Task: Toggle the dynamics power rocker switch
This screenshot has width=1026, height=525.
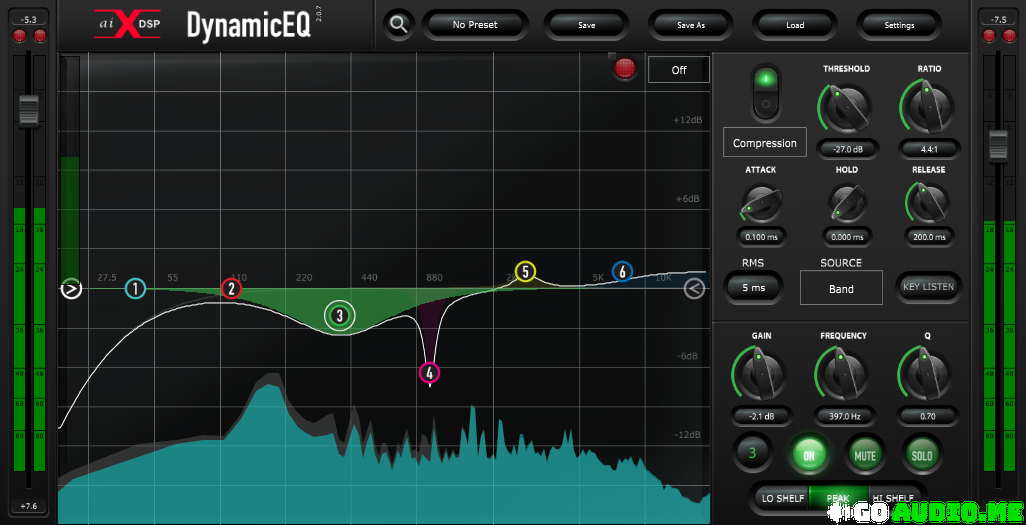Action: pyautogui.click(x=764, y=92)
